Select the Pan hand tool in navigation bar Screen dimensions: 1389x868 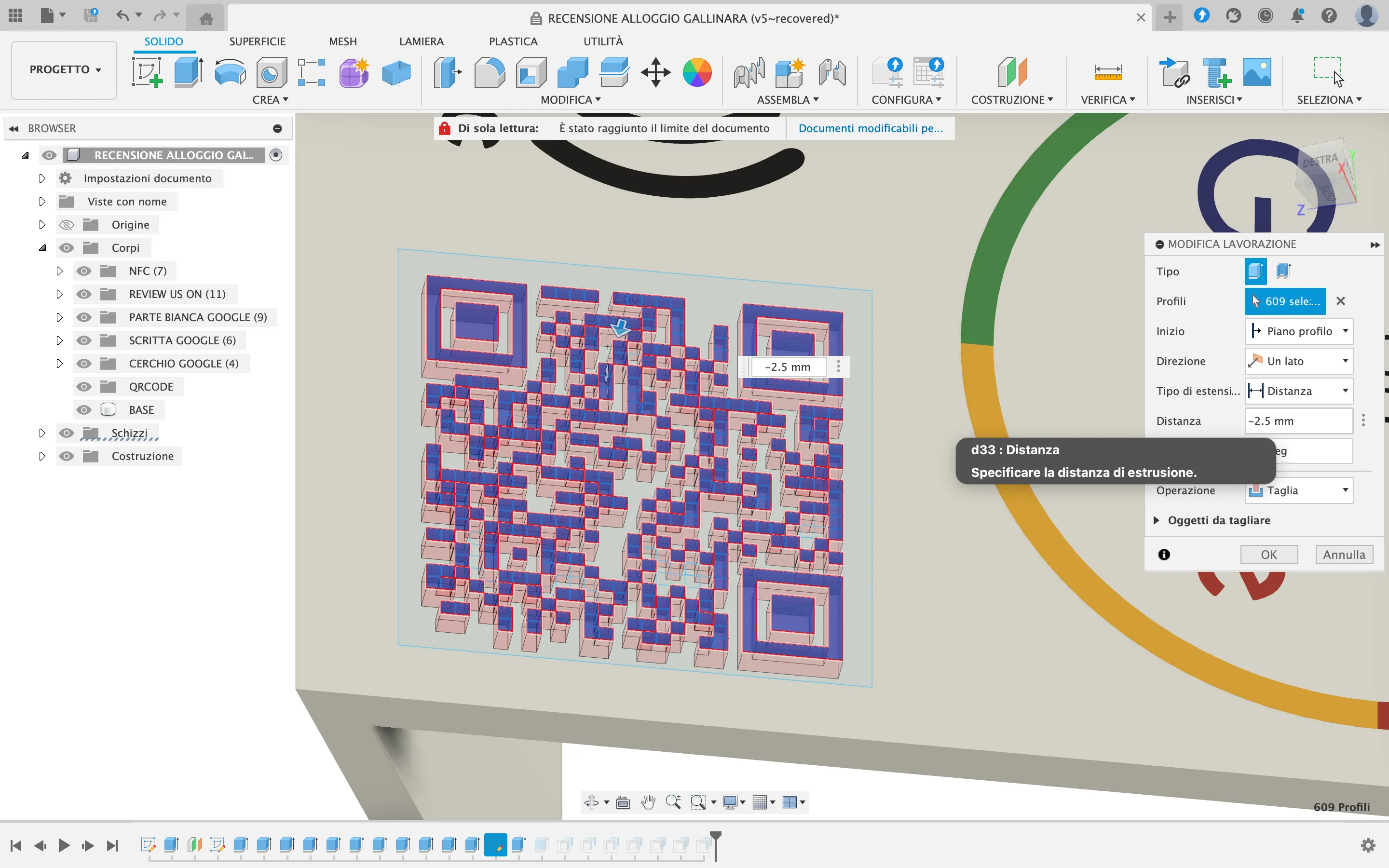648,802
